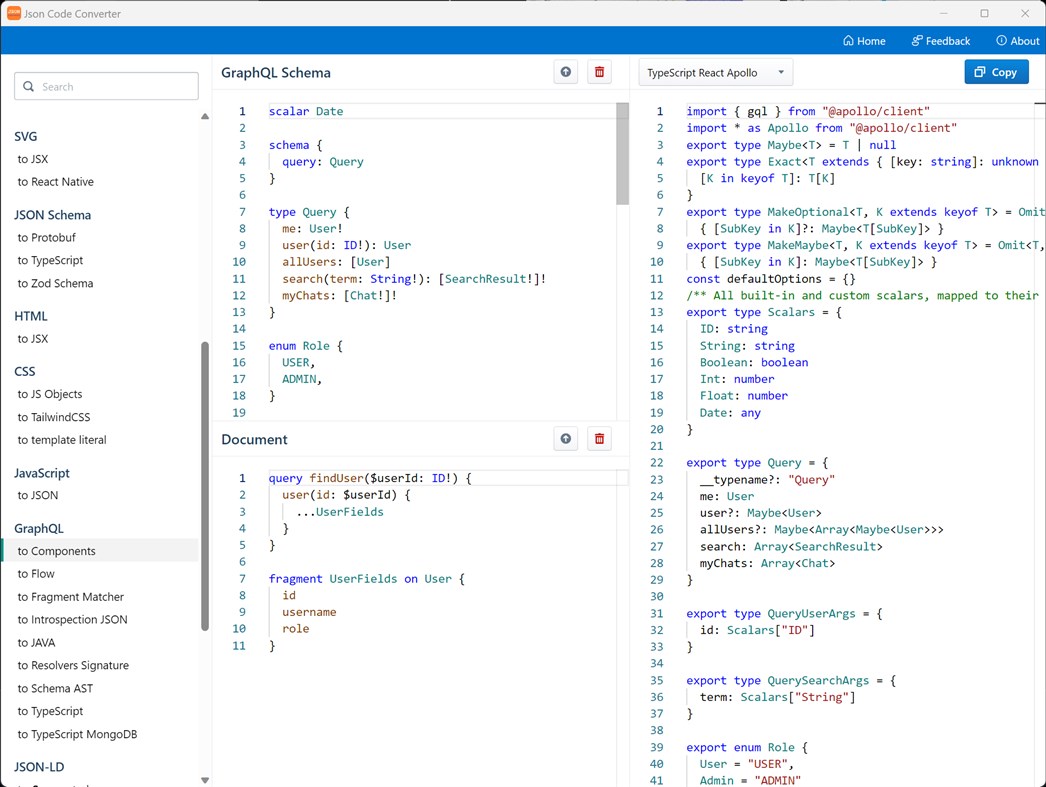Select CSS to TailwindCSS conversion
Viewport: 1046px width, 787px height.
tap(55, 417)
